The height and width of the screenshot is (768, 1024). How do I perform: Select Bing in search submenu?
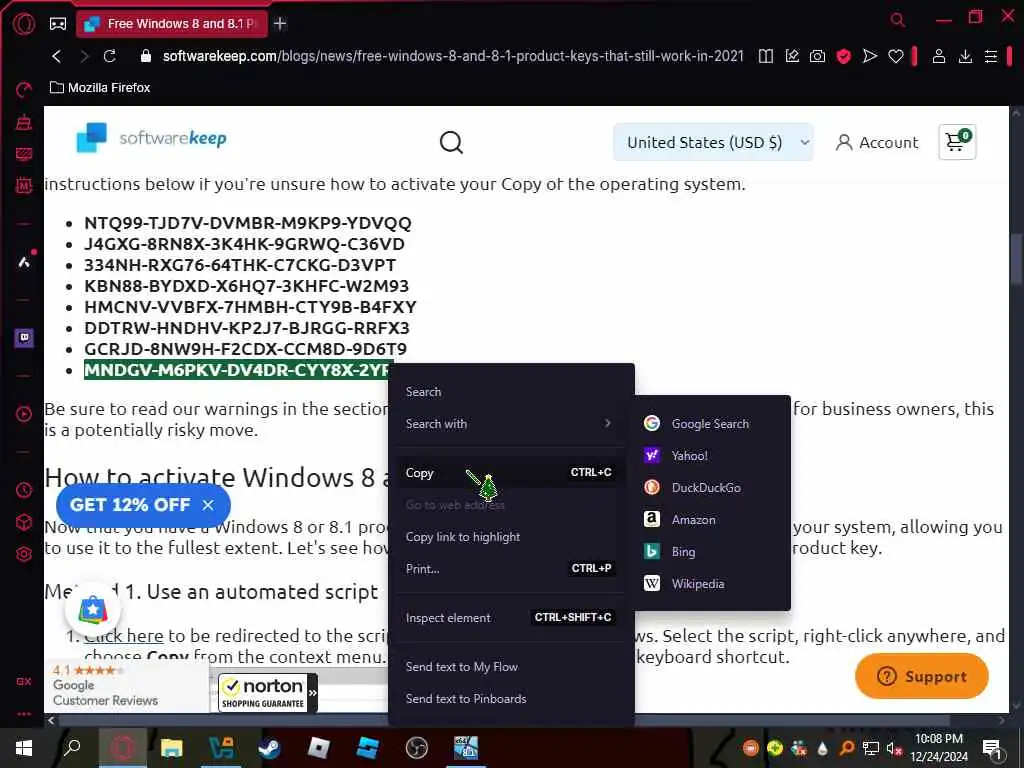pyautogui.click(x=711, y=552)
